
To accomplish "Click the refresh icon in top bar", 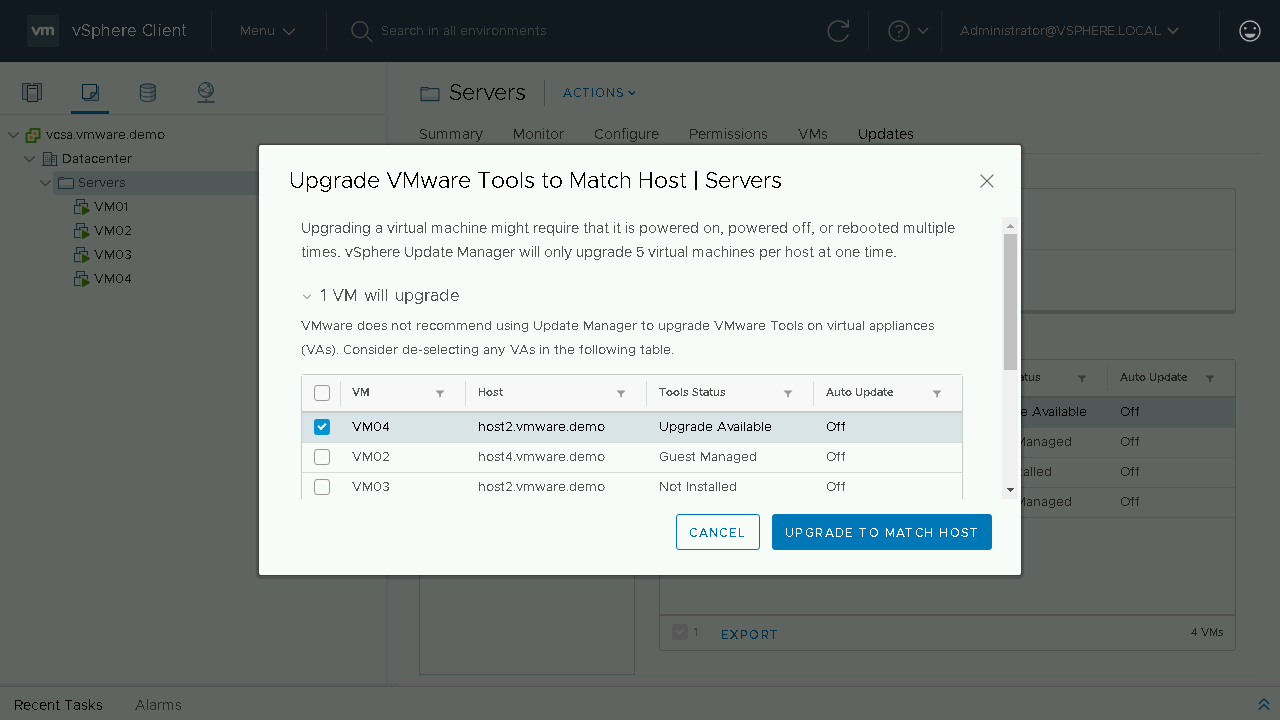I will 838,31.
